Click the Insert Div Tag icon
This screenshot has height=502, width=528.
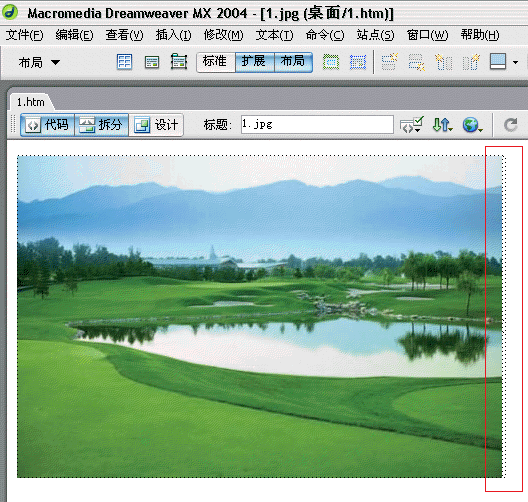pos(152,62)
